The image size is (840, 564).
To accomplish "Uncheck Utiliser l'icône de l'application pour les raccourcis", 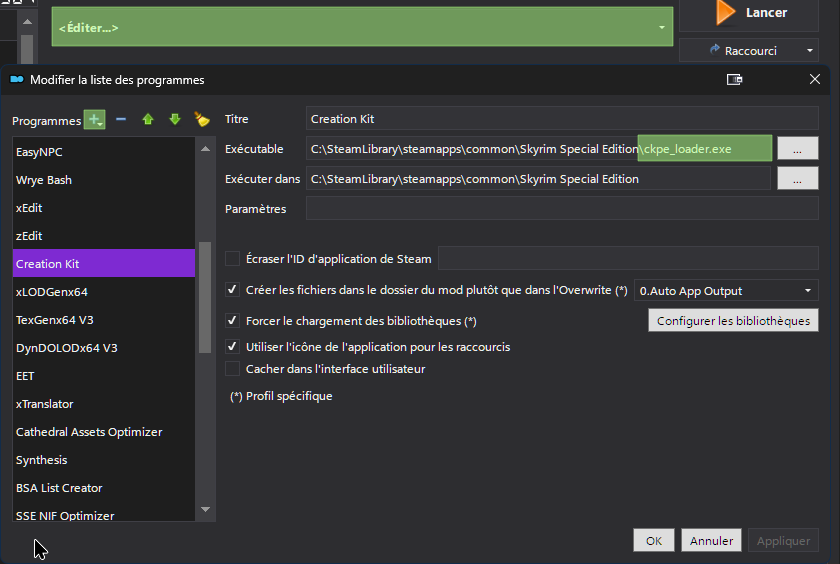I will coord(232,347).
